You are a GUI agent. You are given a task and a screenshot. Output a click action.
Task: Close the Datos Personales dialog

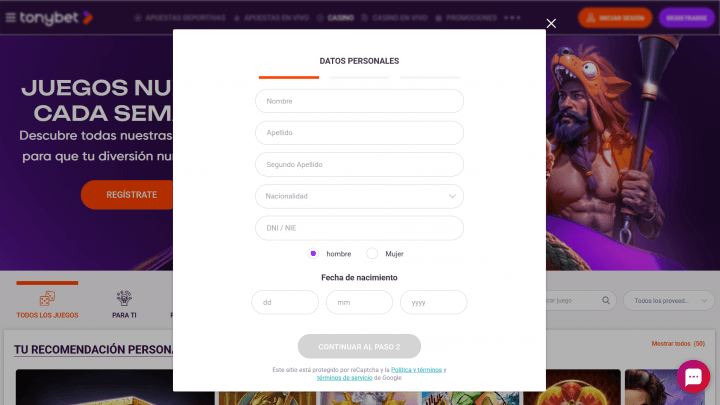click(551, 23)
